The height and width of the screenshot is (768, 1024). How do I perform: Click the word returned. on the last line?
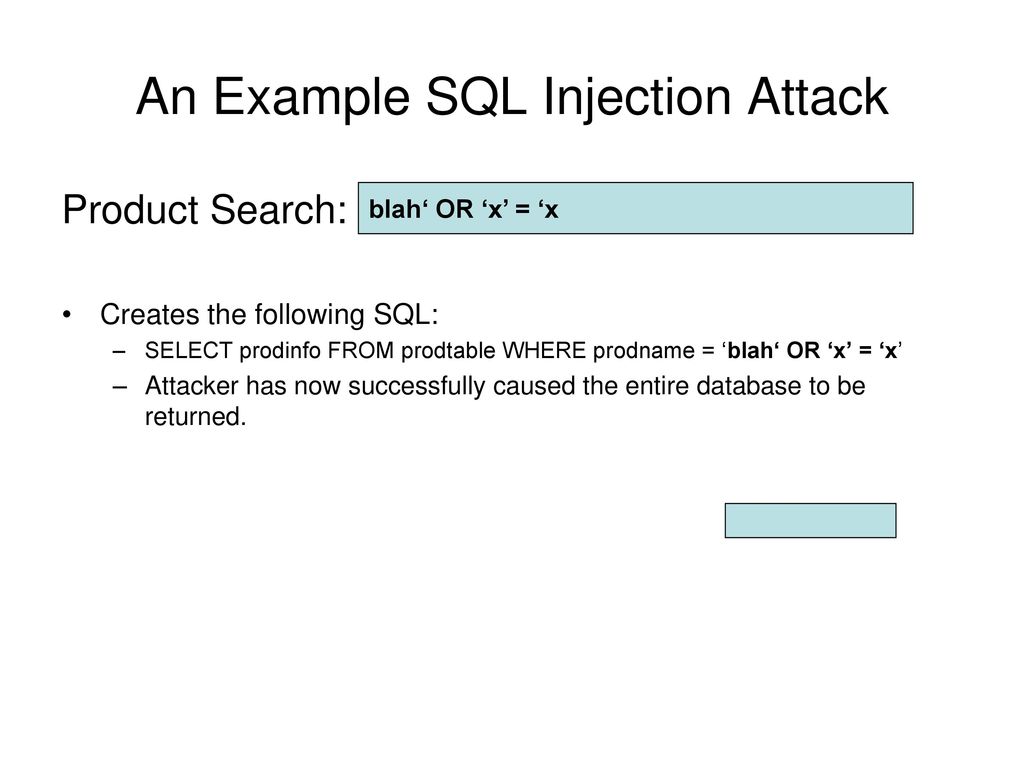point(195,417)
